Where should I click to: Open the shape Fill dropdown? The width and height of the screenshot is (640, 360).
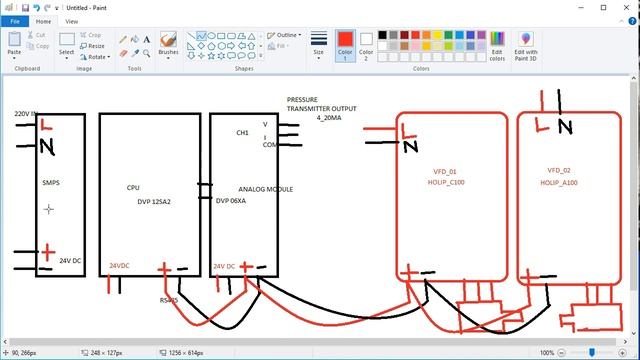click(278, 46)
